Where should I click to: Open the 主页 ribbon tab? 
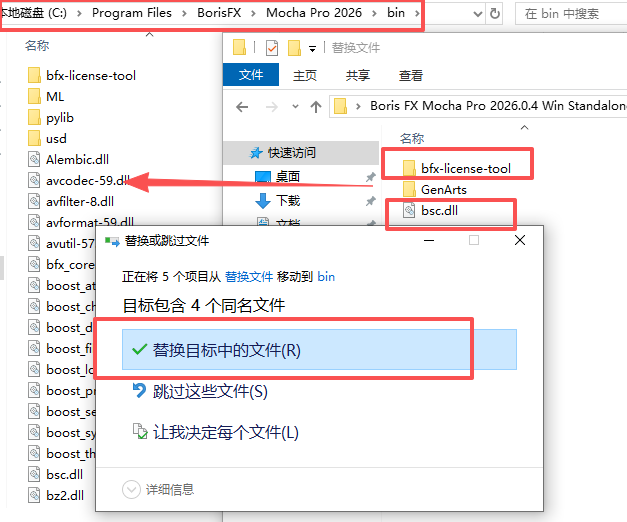305,75
